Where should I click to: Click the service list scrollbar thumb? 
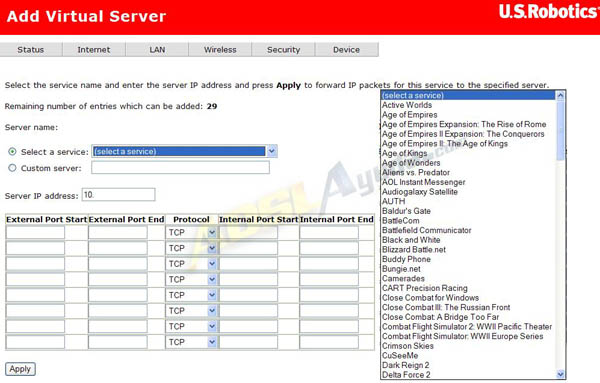(x=561, y=130)
